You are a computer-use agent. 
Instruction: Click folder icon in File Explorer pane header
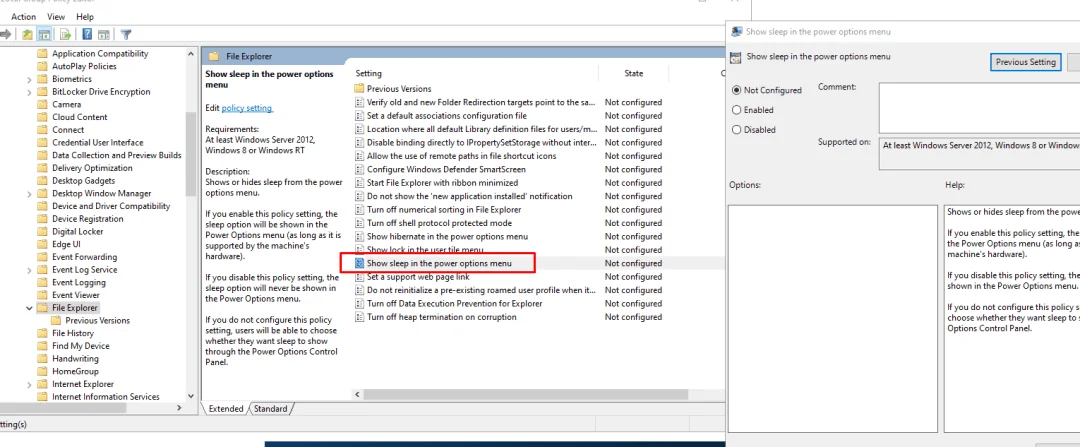point(214,56)
